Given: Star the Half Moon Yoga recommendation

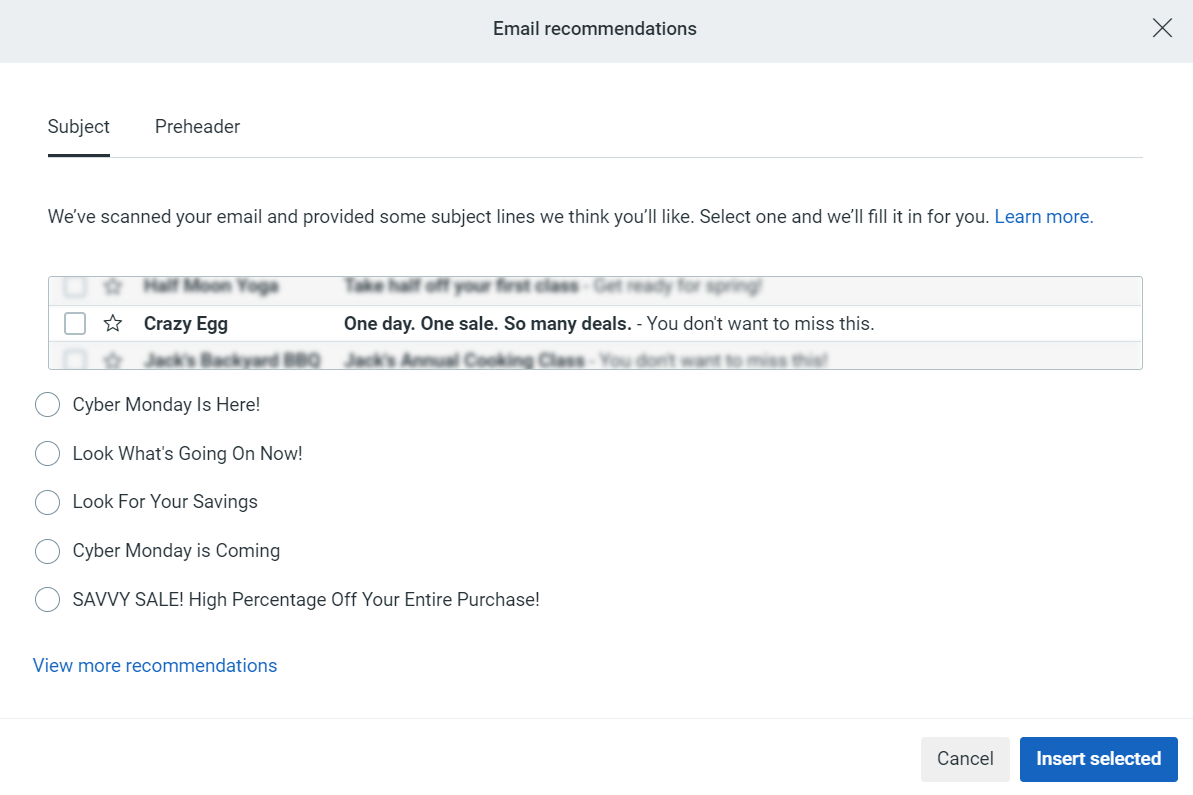Looking at the screenshot, I should coord(112,286).
